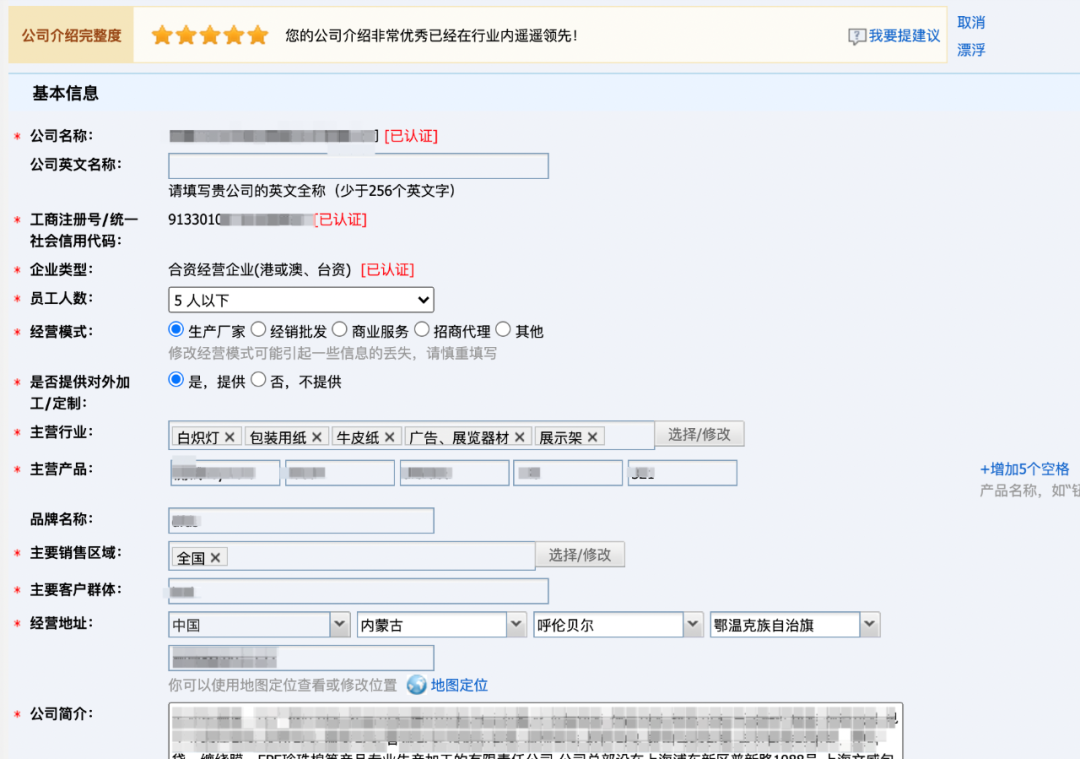Click the globe icon for 地图定位
Viewport: 1080px width, 759px height.
click(416, 685)
